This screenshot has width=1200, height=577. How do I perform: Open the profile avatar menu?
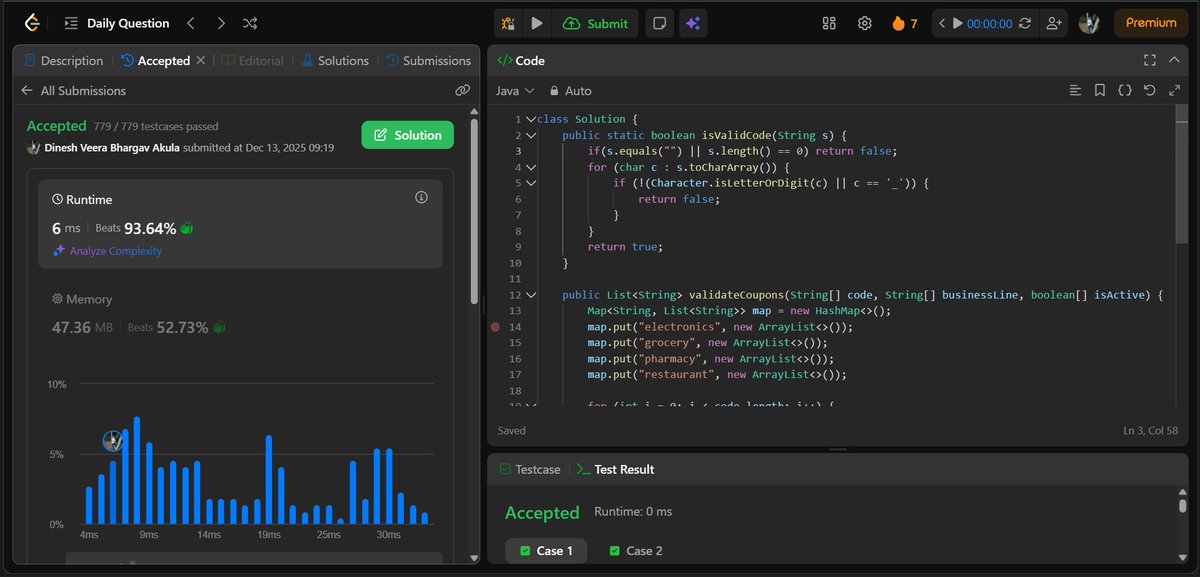point(1089,23)
